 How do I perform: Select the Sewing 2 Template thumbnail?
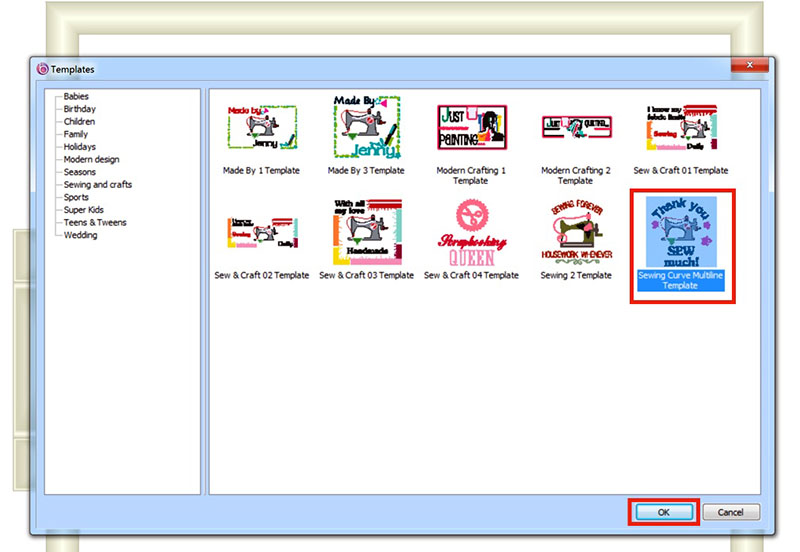tap(575, 233)
